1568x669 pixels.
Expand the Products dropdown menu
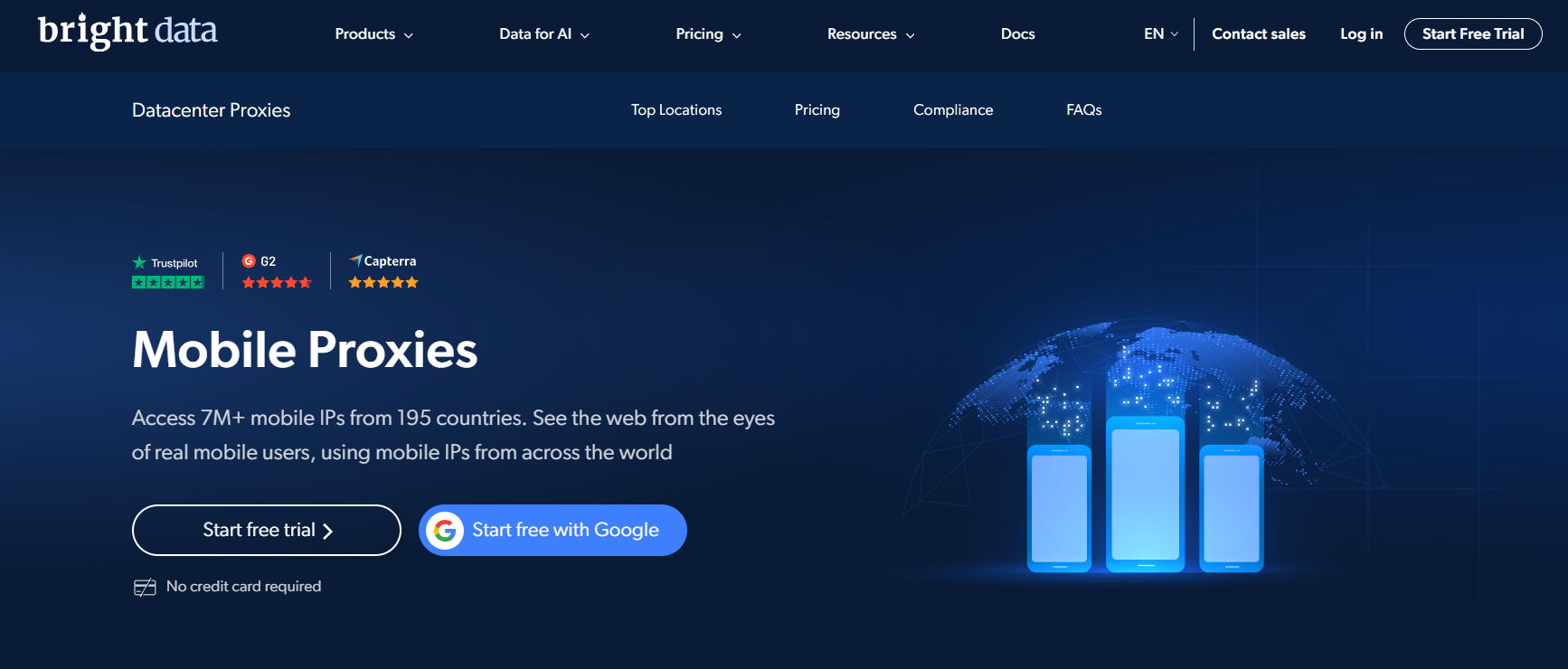pyautogui.click(x=374, y=34)
